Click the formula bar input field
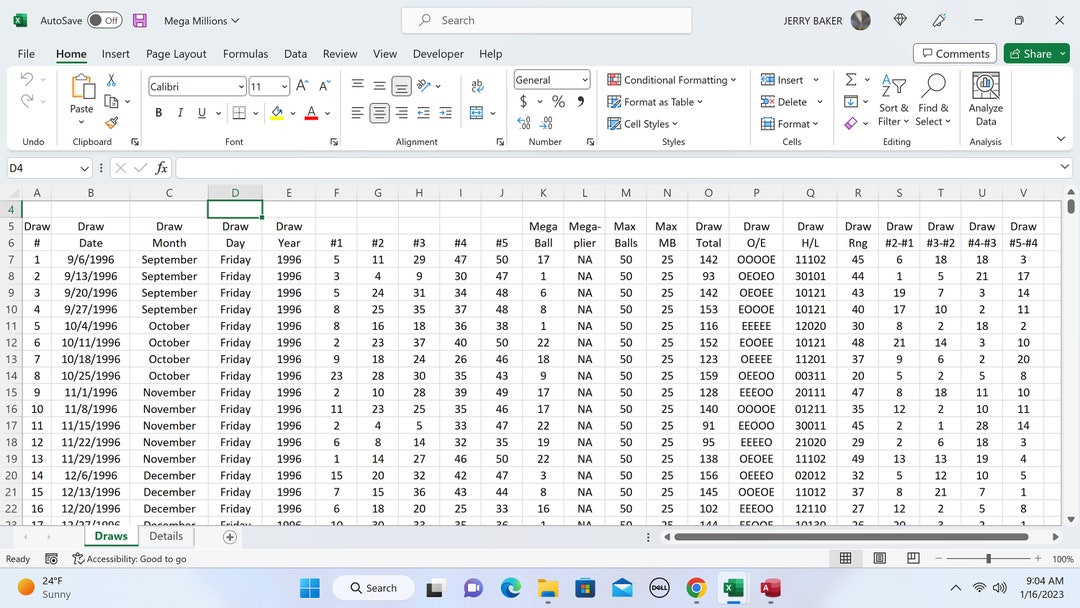The height and width of the screenshot is (608, 1080). pyautogui.click(x=616, y=168)
